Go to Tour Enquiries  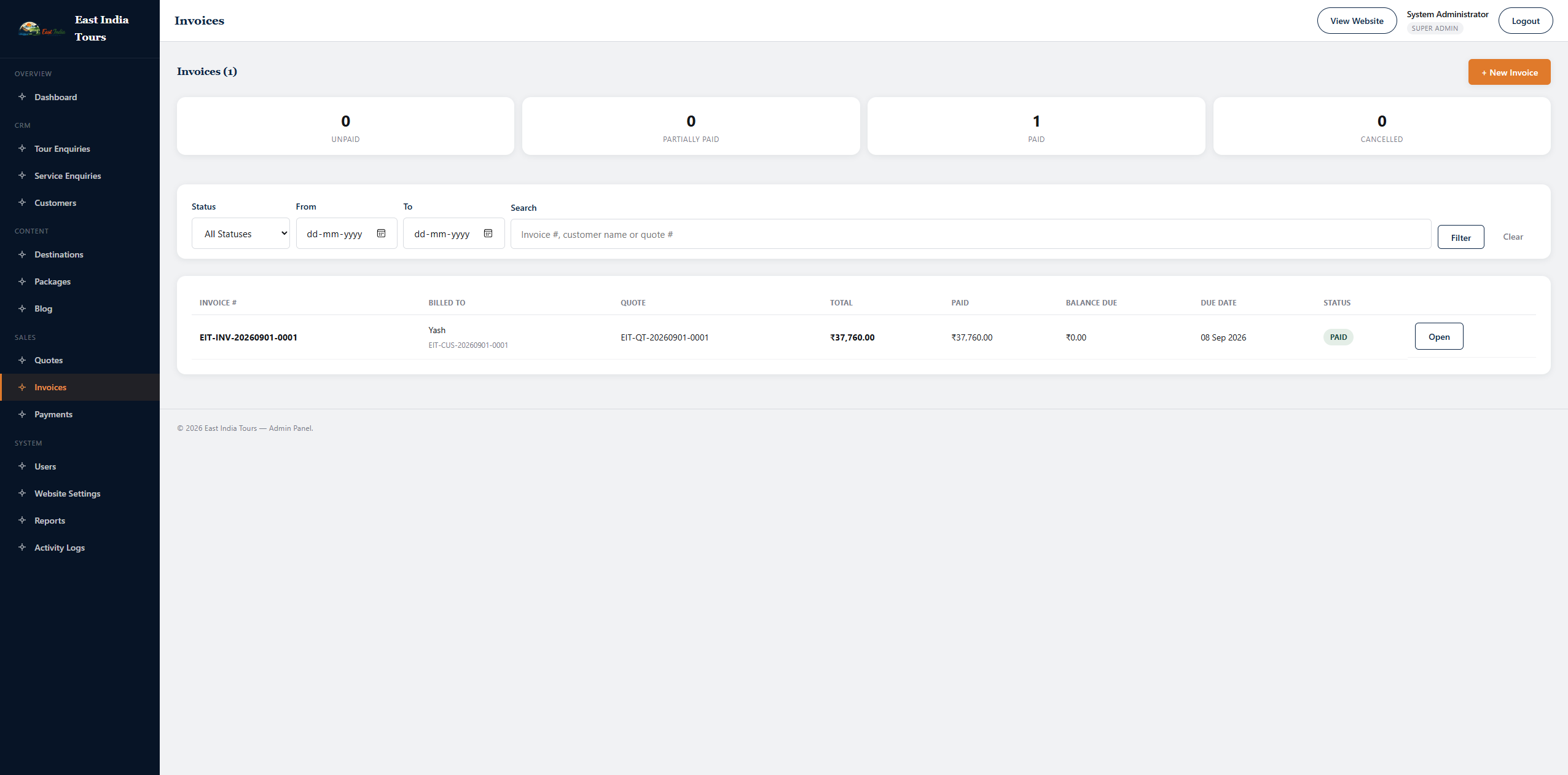coord(80,149)
